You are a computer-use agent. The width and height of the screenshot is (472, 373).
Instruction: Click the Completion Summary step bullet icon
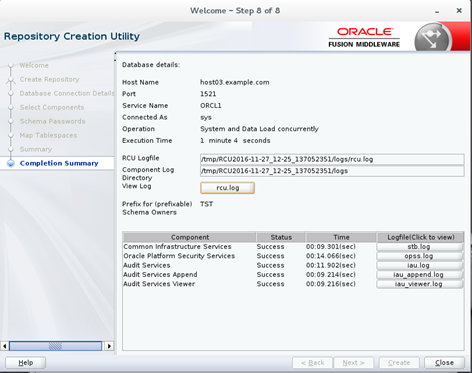[x=11, y=163]
